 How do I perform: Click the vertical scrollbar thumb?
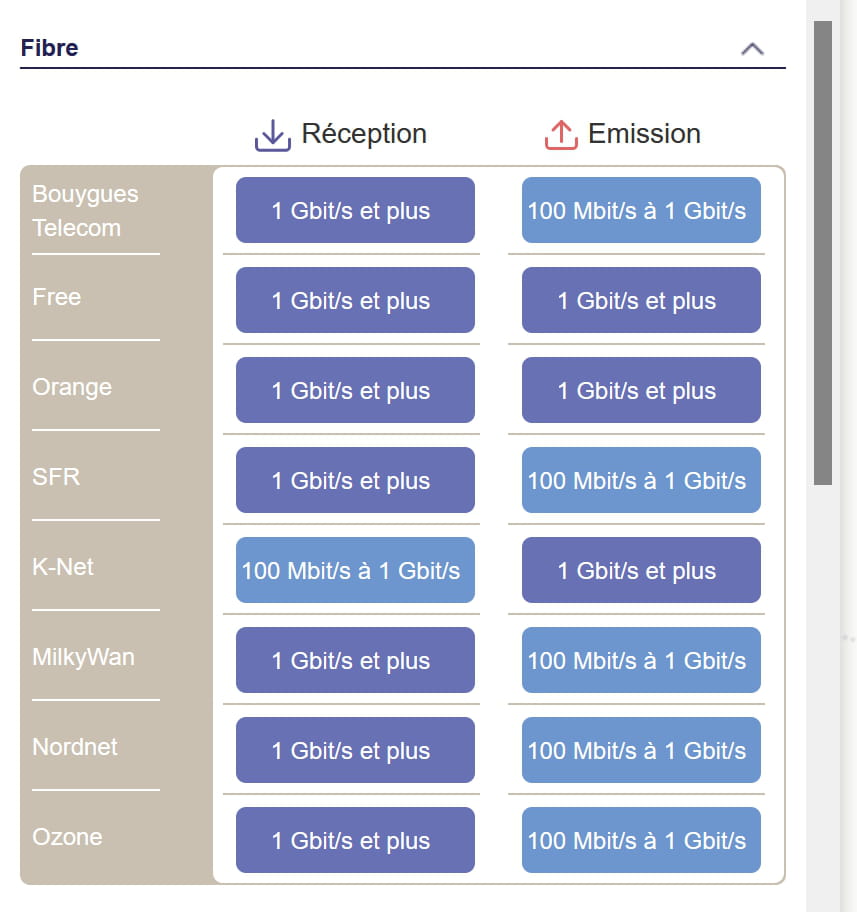click(823, 253)
